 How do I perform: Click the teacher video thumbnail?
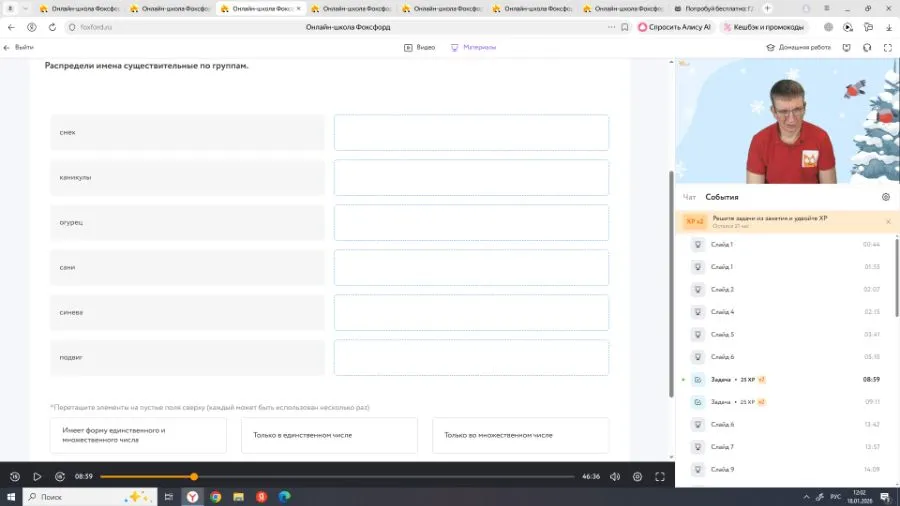pyautogui.click(x=788, y=121)
